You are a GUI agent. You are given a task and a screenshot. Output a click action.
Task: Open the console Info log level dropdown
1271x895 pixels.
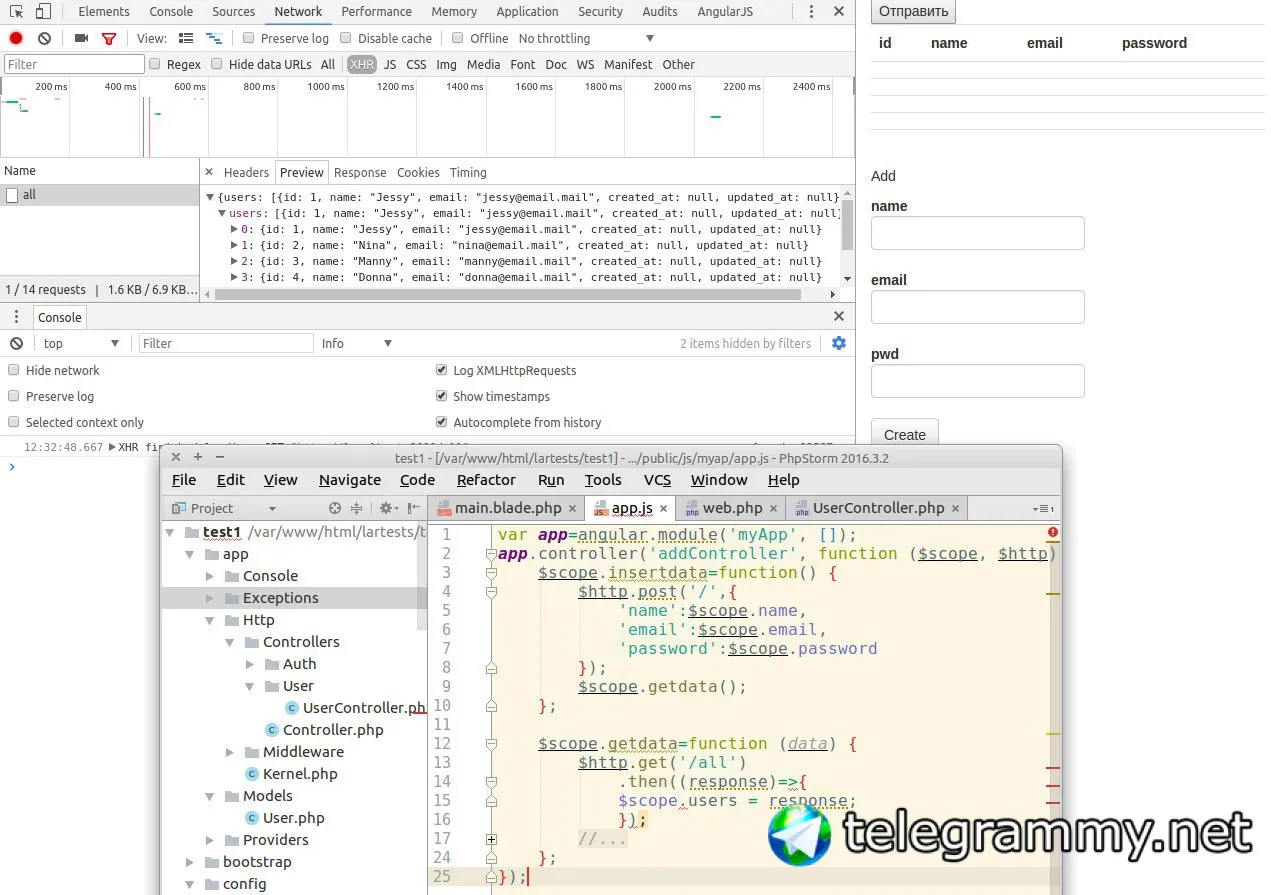[357, 343]
